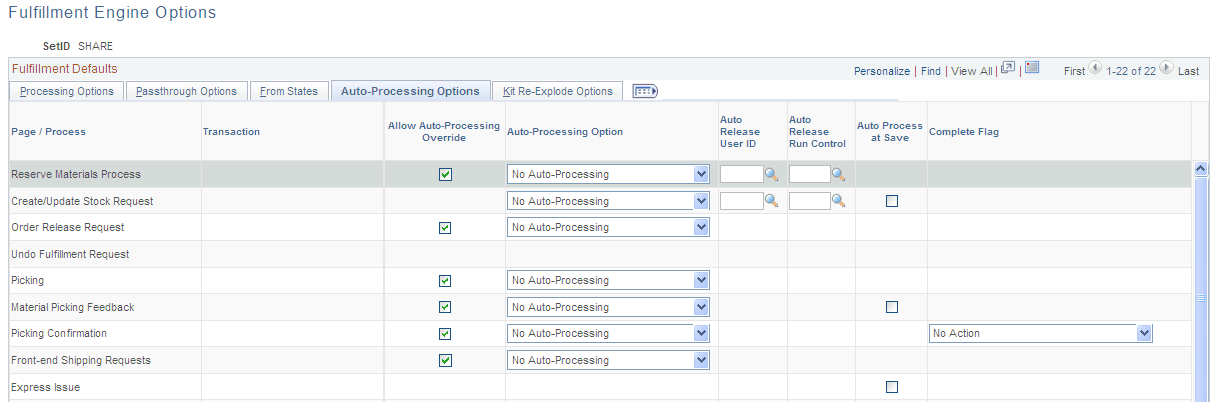Uncheck Allow Override for Order Release Request
The image size is (1217, 402).
[x=445, y=228]
